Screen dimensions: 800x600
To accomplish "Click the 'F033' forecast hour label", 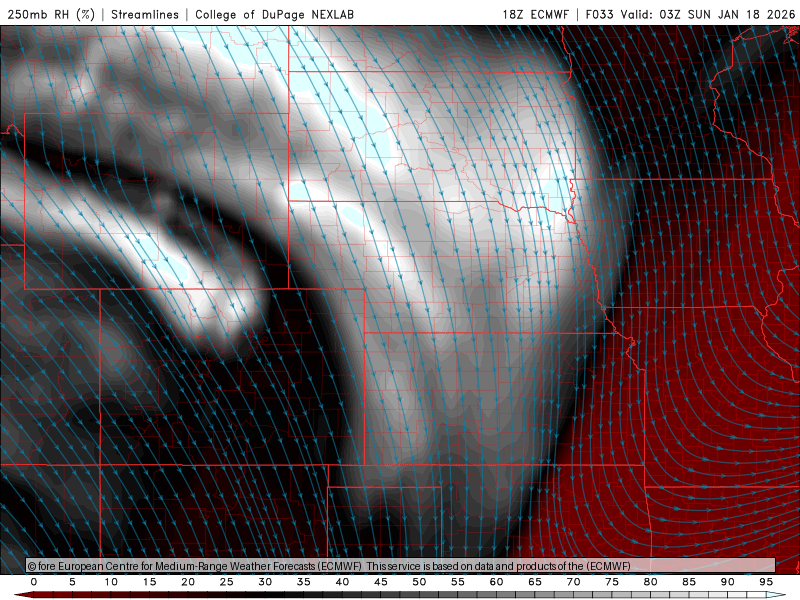I will [600, 14].
